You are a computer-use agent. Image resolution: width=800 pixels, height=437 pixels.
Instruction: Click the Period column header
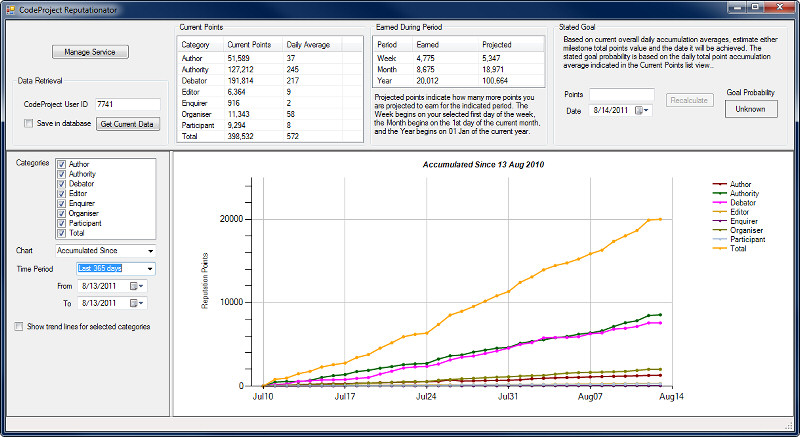pyautogui.click(x=393, y=45)
